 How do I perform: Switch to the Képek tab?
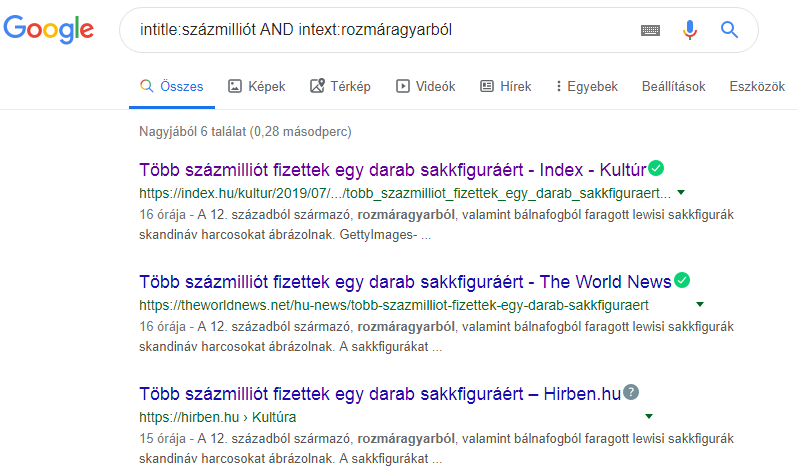[x=257, y=86]
